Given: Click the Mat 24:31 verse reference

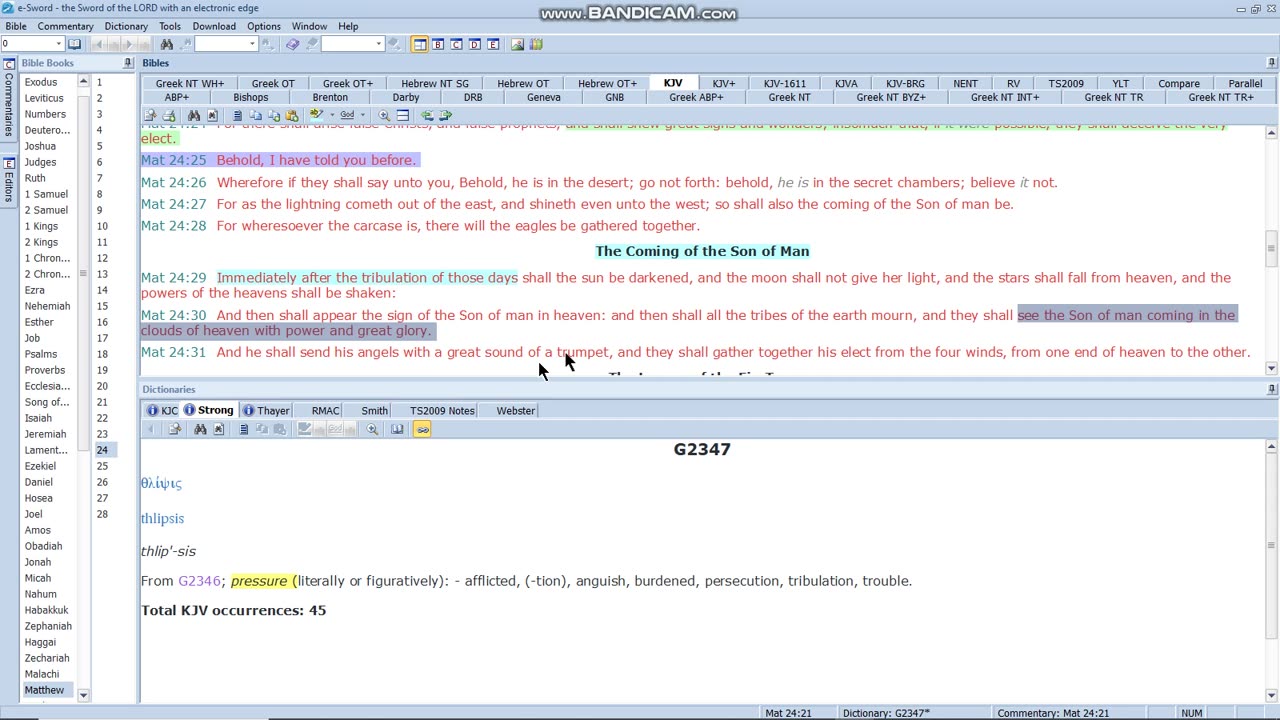Looking at the screenshot, I should 173,352.
